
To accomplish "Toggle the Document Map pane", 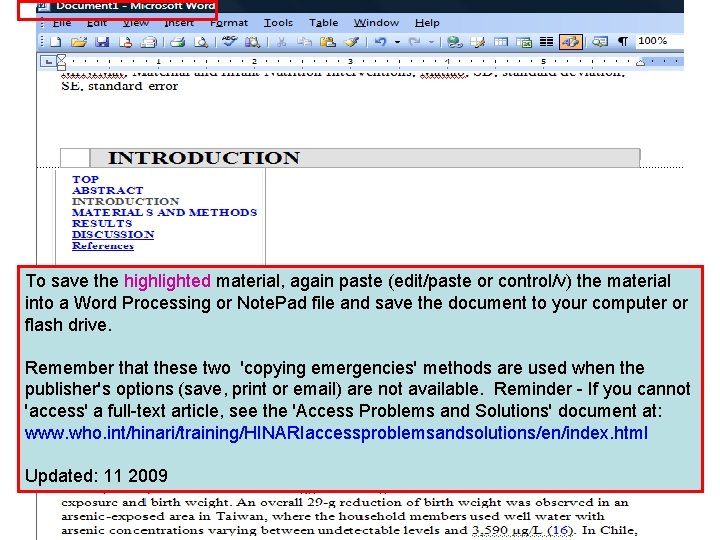I will pyautogui.click(x=599, y=42).
